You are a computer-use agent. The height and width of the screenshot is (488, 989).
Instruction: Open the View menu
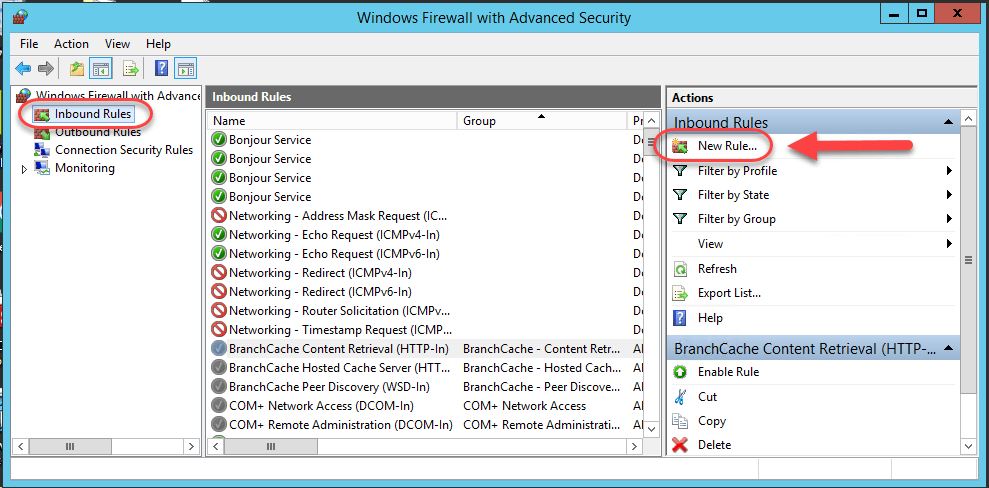[x=117, y=44]
